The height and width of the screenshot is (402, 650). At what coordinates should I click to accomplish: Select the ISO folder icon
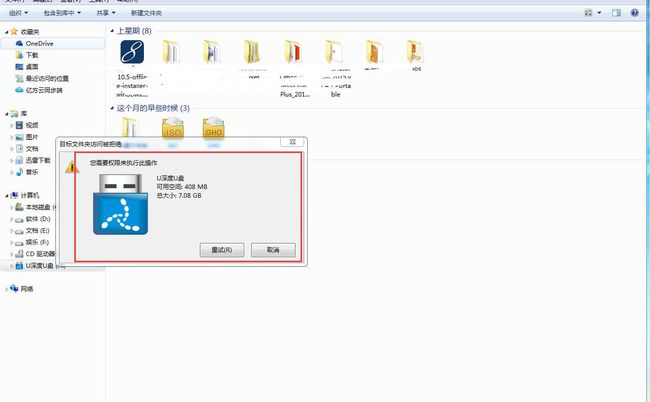coord(173,128)
